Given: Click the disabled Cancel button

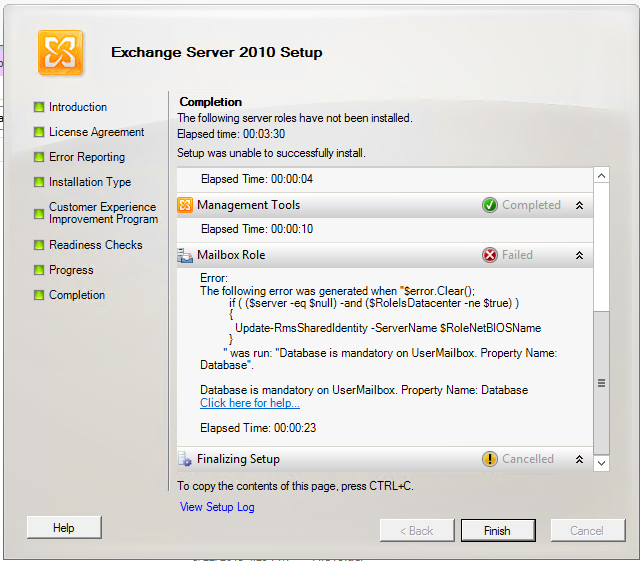Looking at the screenshot, I should point(588,531).
